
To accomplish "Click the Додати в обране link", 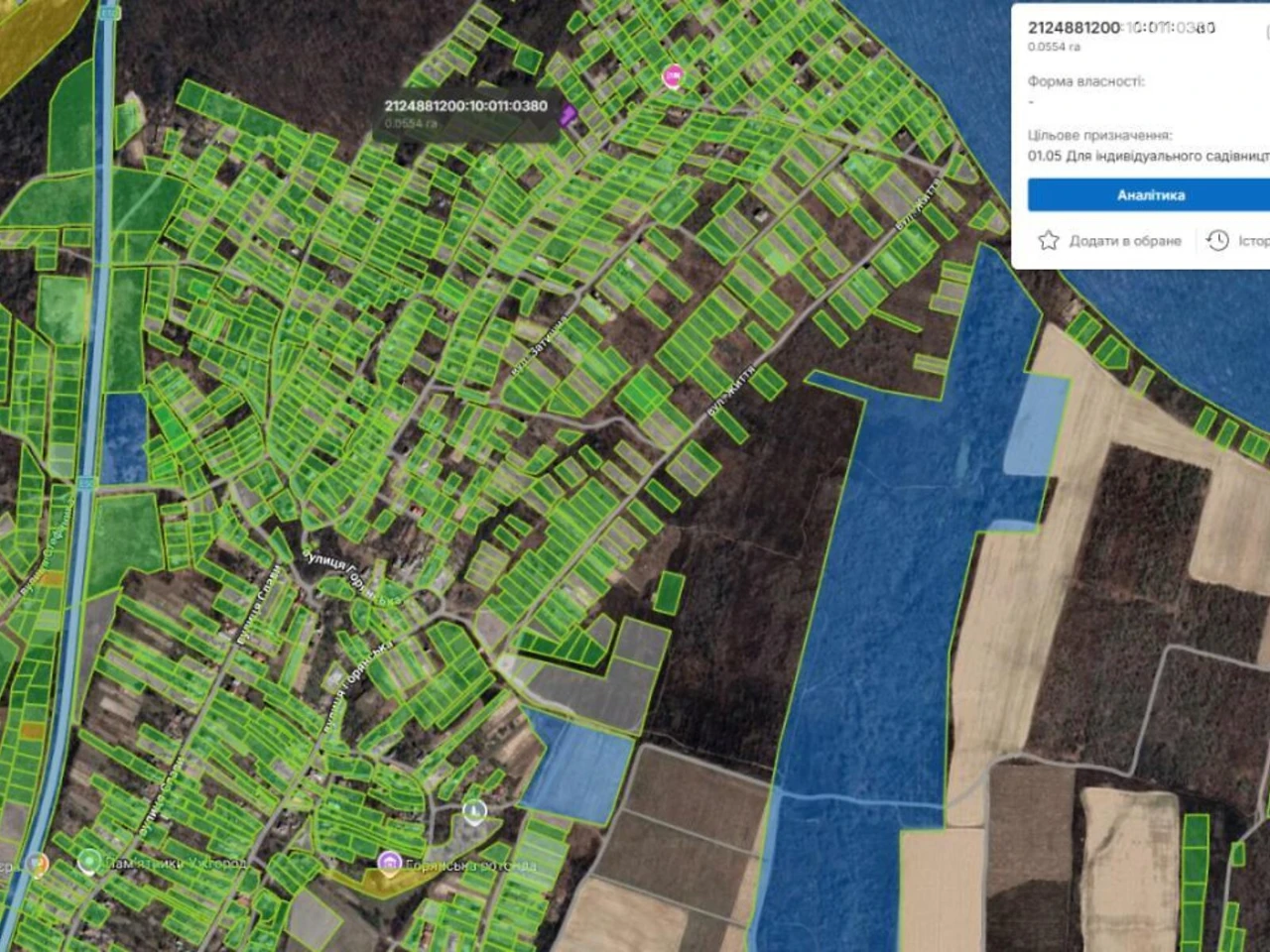I will click(1125, 241).
